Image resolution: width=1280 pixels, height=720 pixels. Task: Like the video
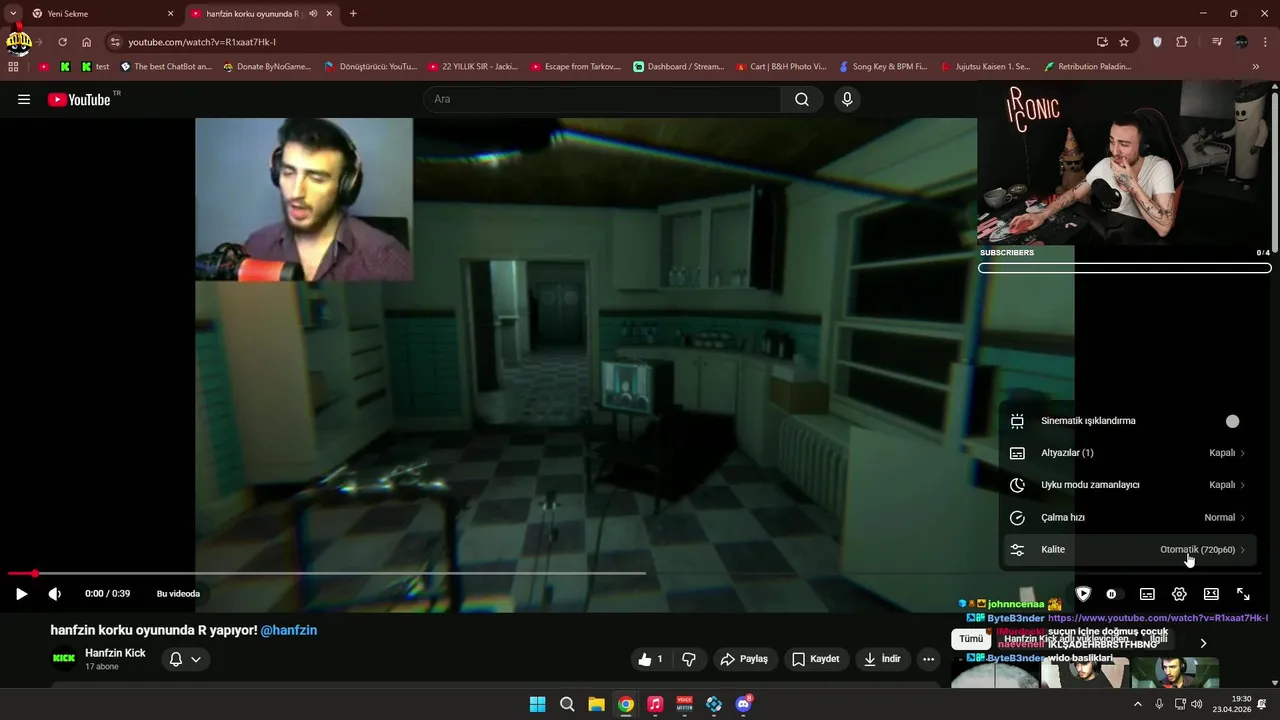(x=651, y=659)
